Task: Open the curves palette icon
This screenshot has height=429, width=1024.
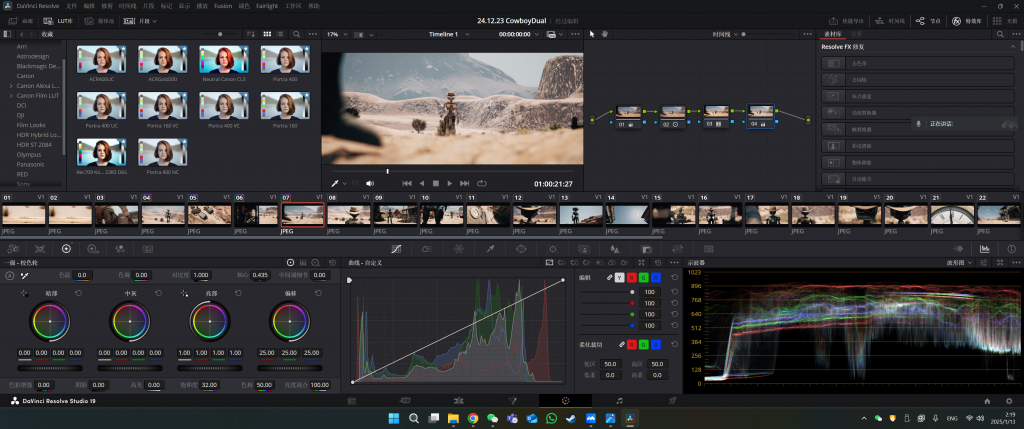Action: (x=396, y=248)
